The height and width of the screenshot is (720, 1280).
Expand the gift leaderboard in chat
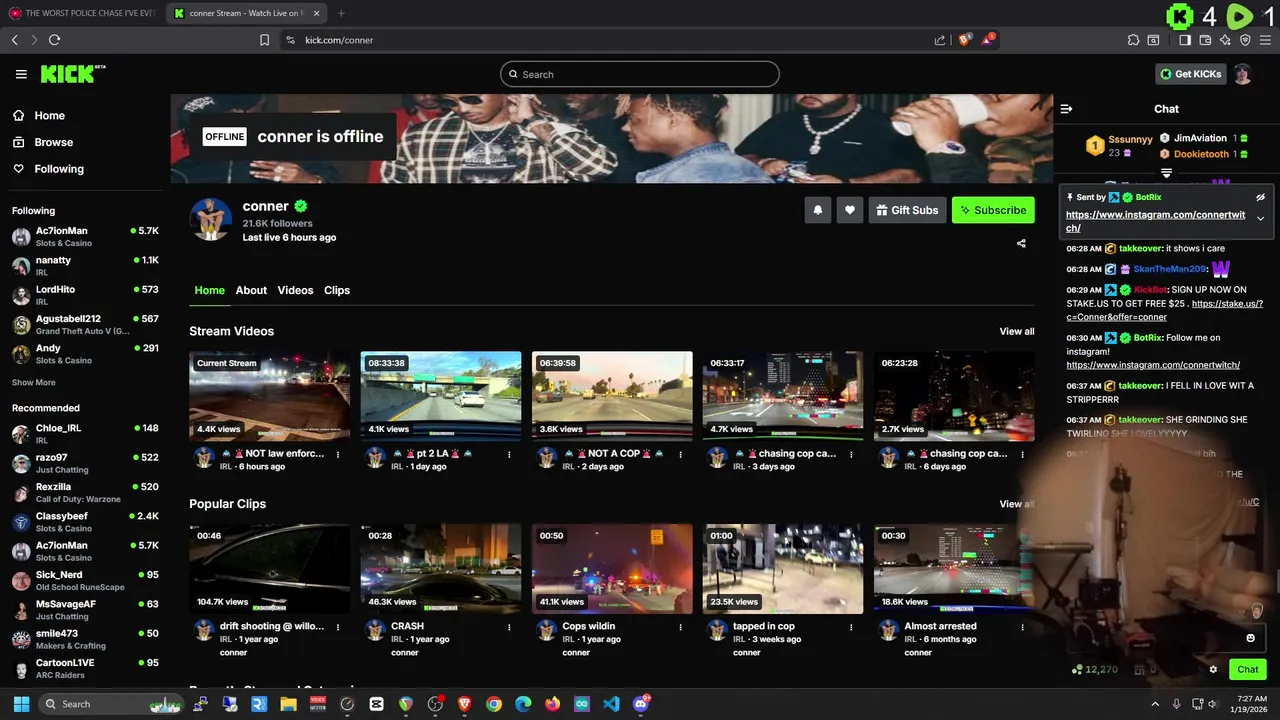(1166, 174)
